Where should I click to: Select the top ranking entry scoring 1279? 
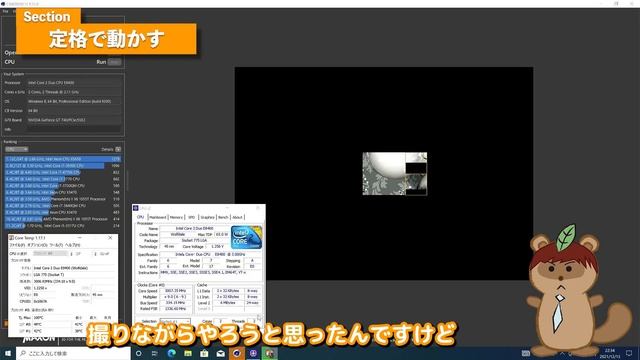[63, 159]
